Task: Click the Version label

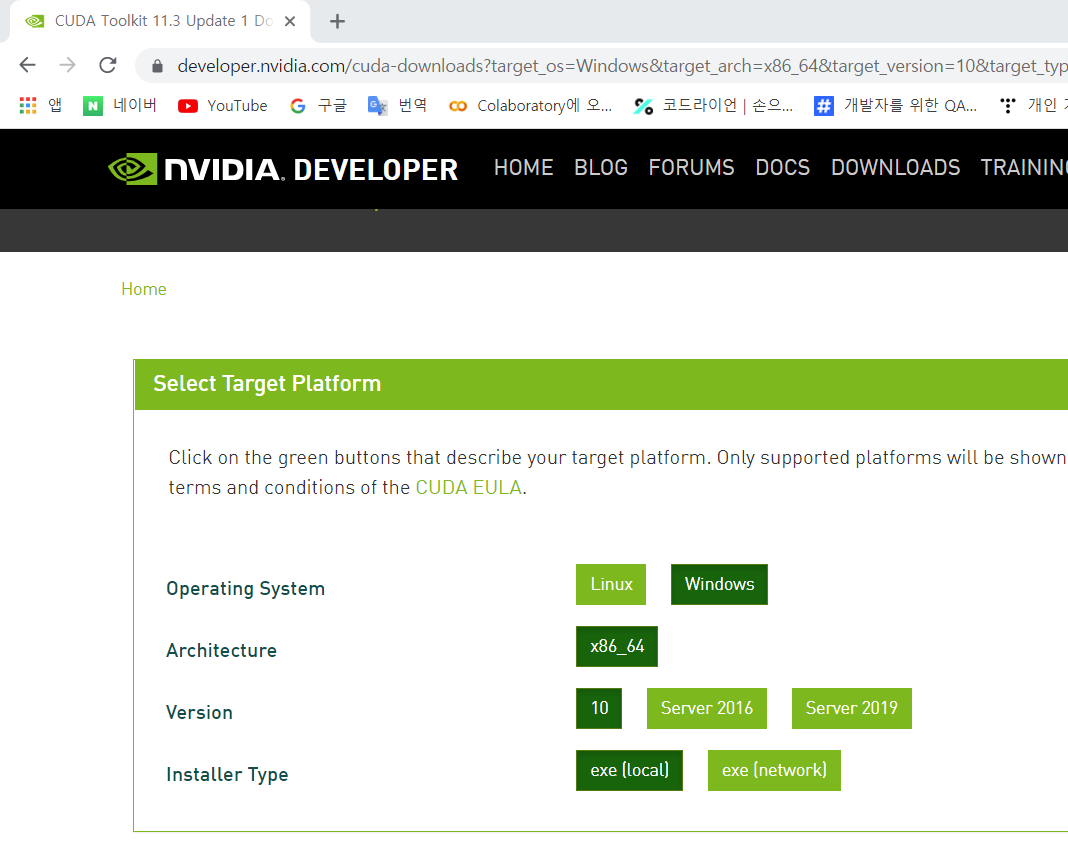Action: [200, 713]
